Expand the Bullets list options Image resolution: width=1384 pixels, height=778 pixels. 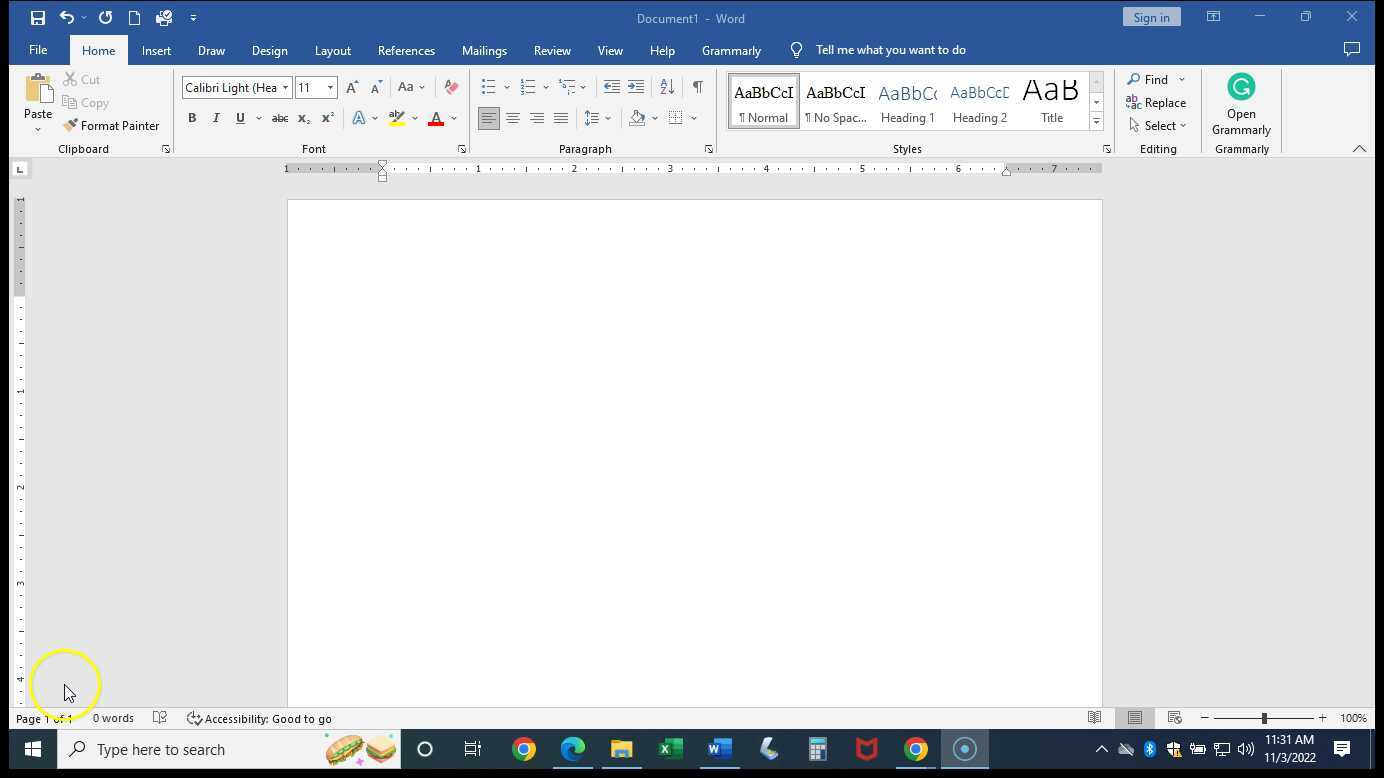click(506, 87)
